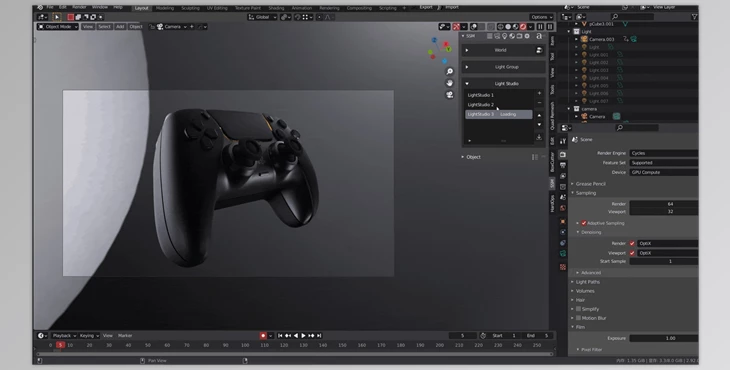The image size is (730, 370).
Task: Jump to timeline end frame
Action: coord(319,336)
